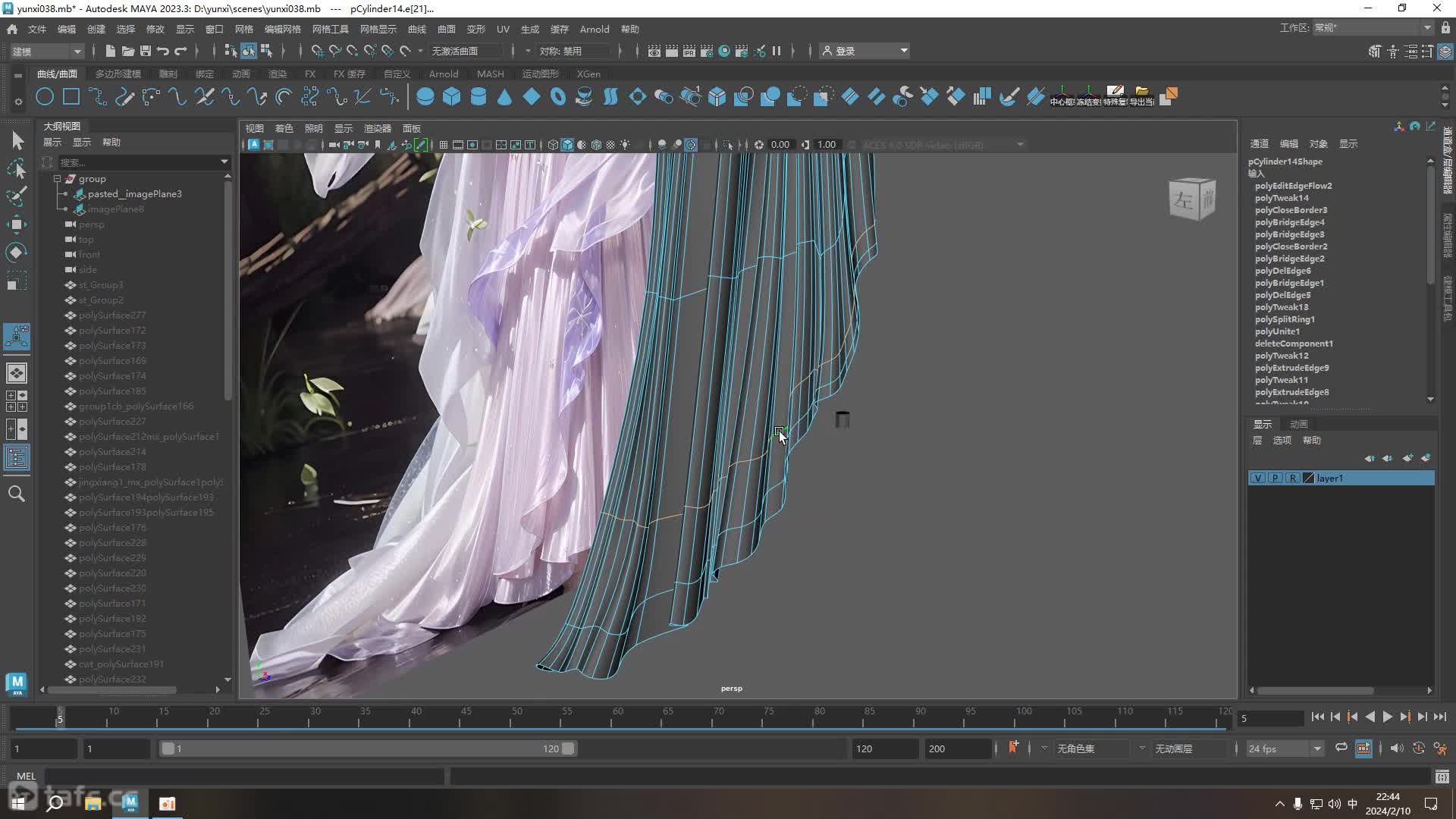Image resolution: width=1456 pixels, height=819 pixels.
Task: Click the current frame input field
Action: 1270,717
